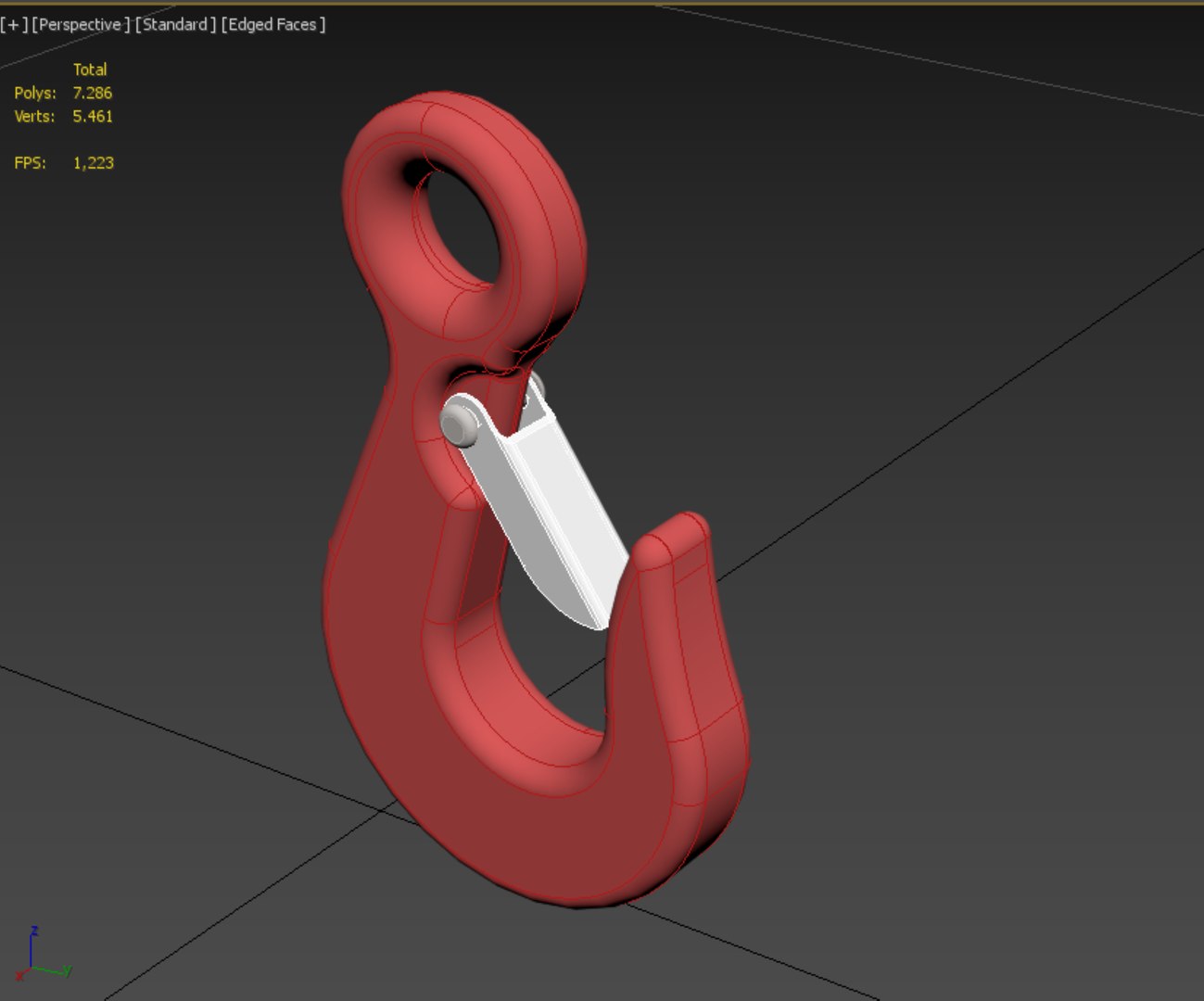
Task: Select the gray latch pivot pin
Action: 461,425
